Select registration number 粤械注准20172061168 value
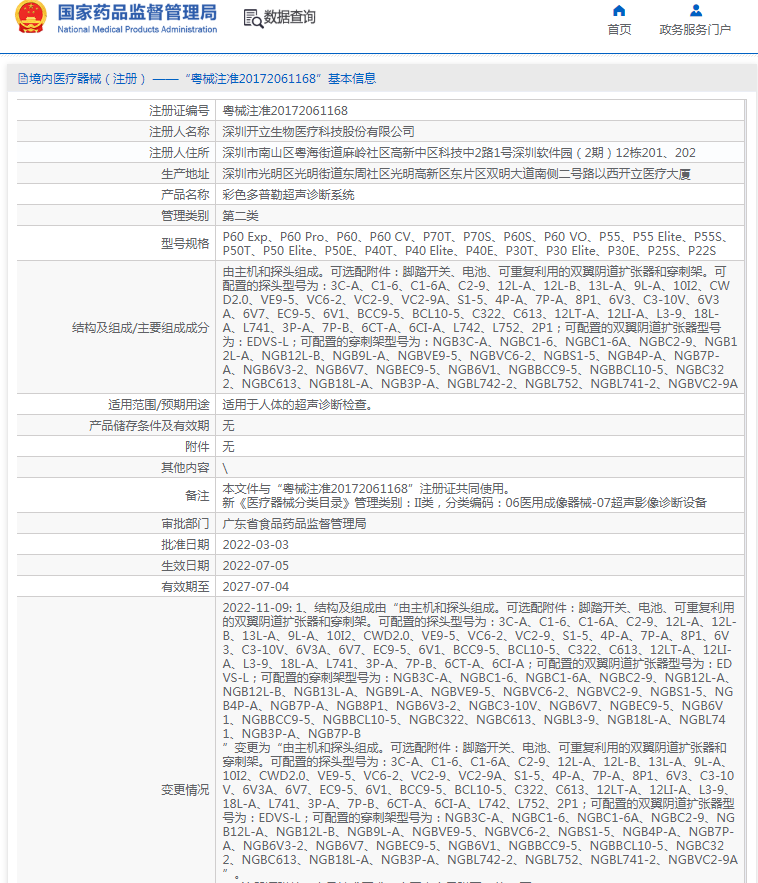The width and height of the screenshot is (758, 883). (285, 111)
